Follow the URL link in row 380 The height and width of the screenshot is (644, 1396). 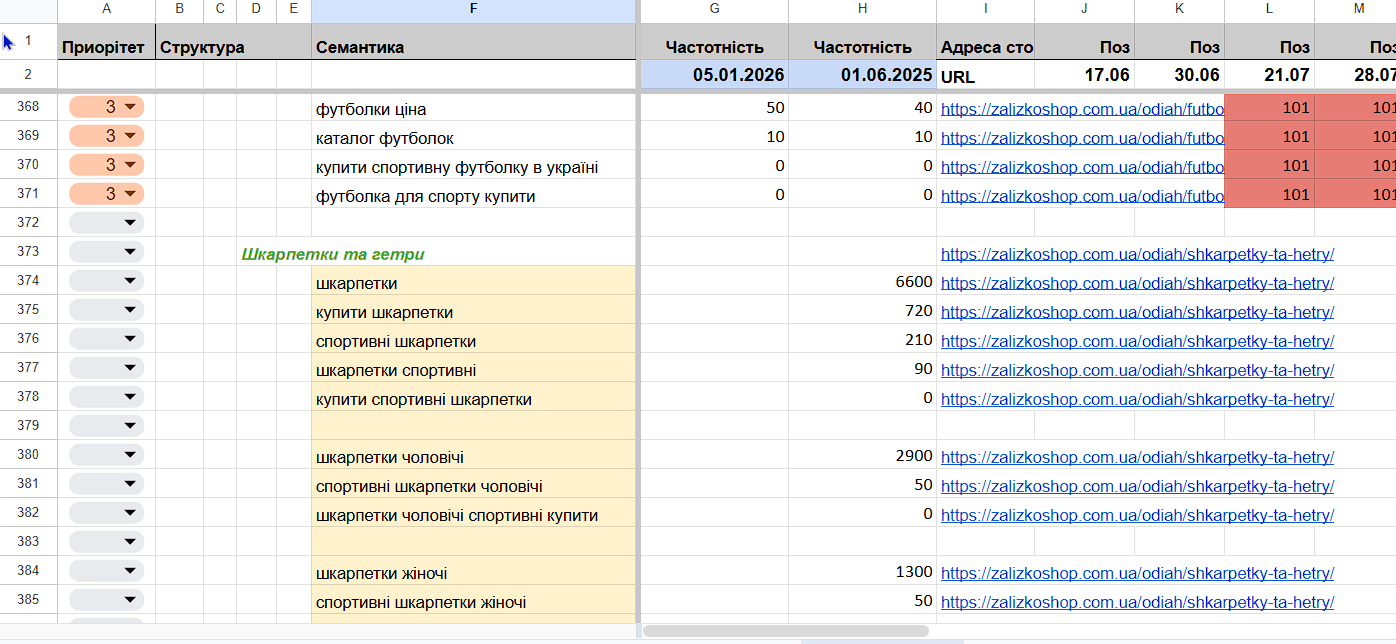1137,457
